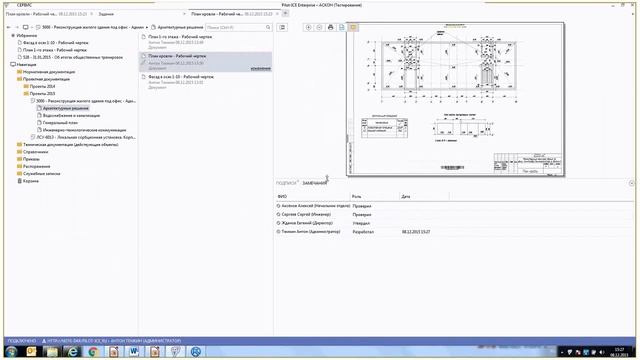Open favorite 528 - 31.01.2015 document
This screenshot has width=640, height=360.
coord(73,57)
